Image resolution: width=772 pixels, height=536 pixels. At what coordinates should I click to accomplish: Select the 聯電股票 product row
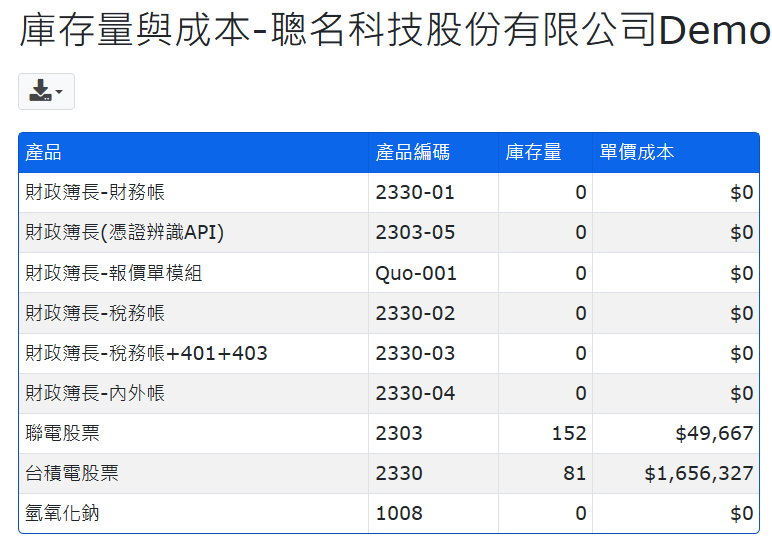[62, 433]
